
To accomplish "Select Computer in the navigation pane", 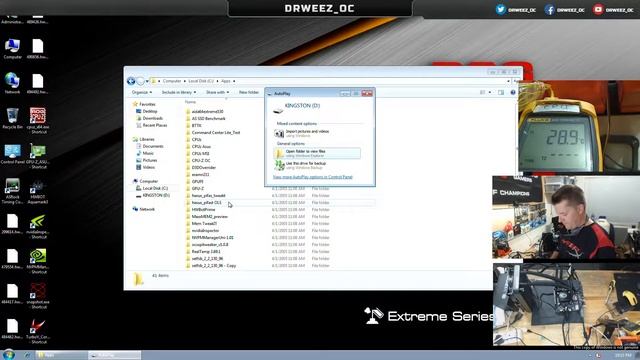I will [148, 181].
